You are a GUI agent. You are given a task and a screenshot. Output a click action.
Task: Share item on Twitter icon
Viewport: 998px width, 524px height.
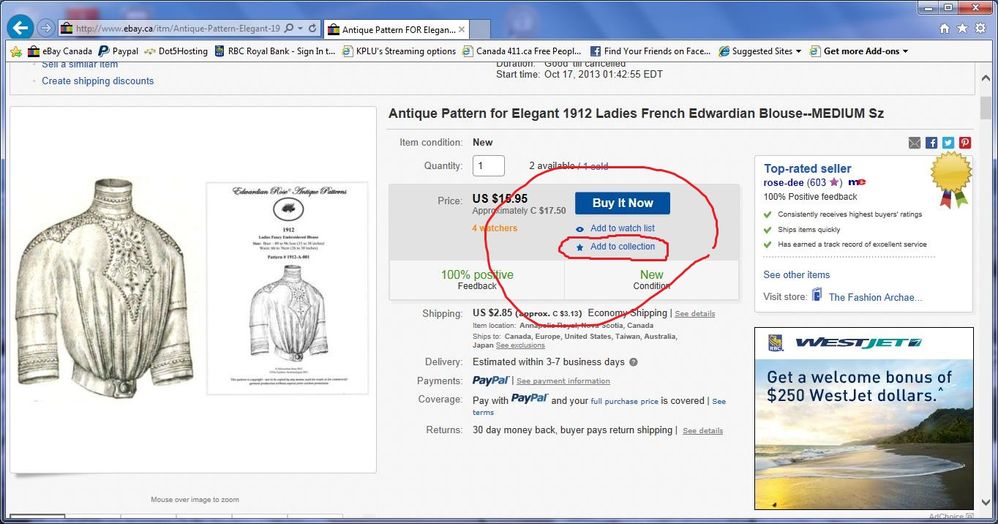coord(948,143)
